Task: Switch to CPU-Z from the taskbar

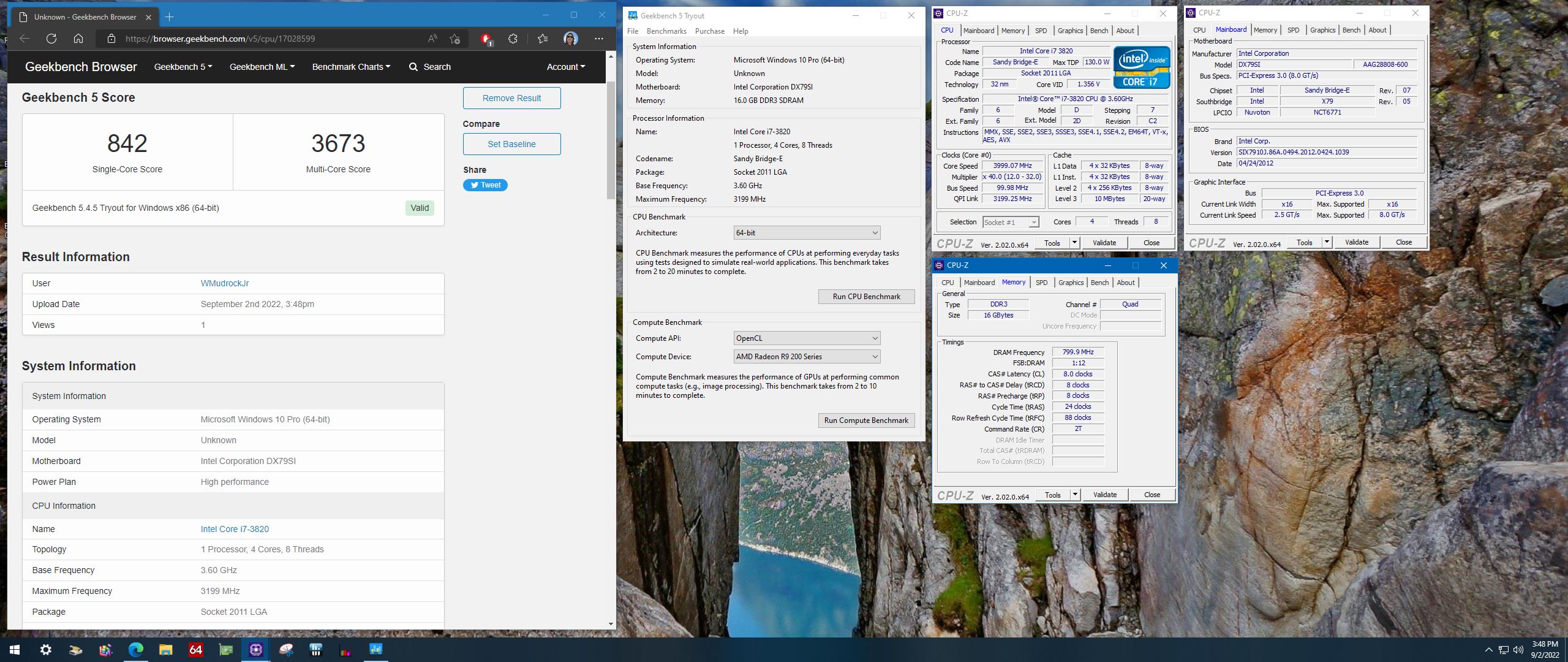Action: coord(255,650)
